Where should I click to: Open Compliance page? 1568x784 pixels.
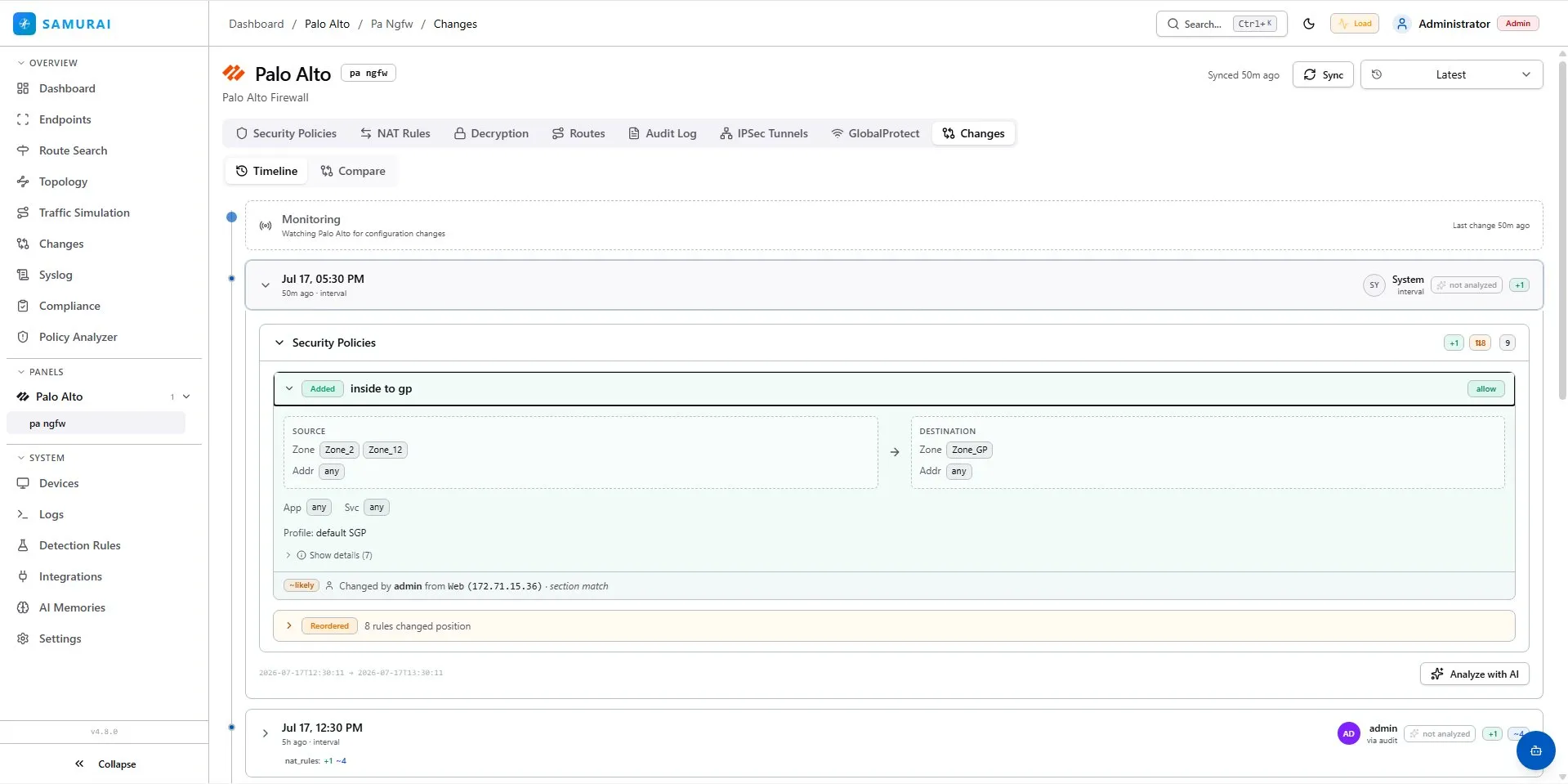pyautogui.click(x=69, y=306)
